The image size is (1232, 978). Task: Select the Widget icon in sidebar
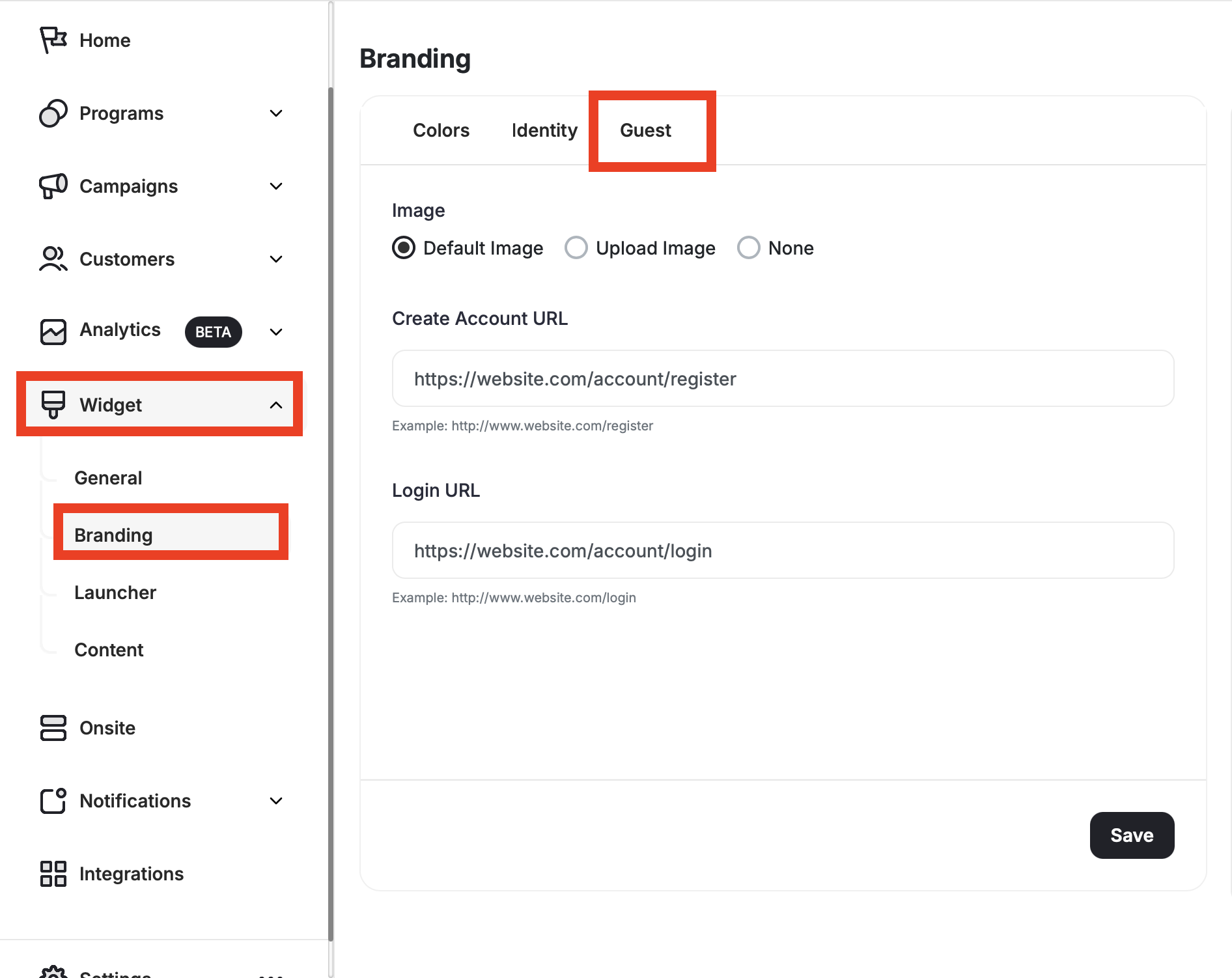tap(53, 404)
